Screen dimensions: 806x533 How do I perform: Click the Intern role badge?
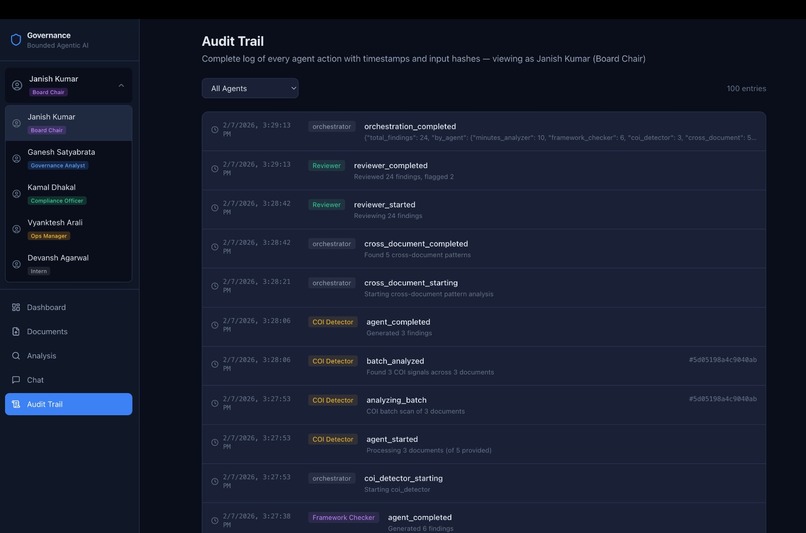[x=39, y=271]
